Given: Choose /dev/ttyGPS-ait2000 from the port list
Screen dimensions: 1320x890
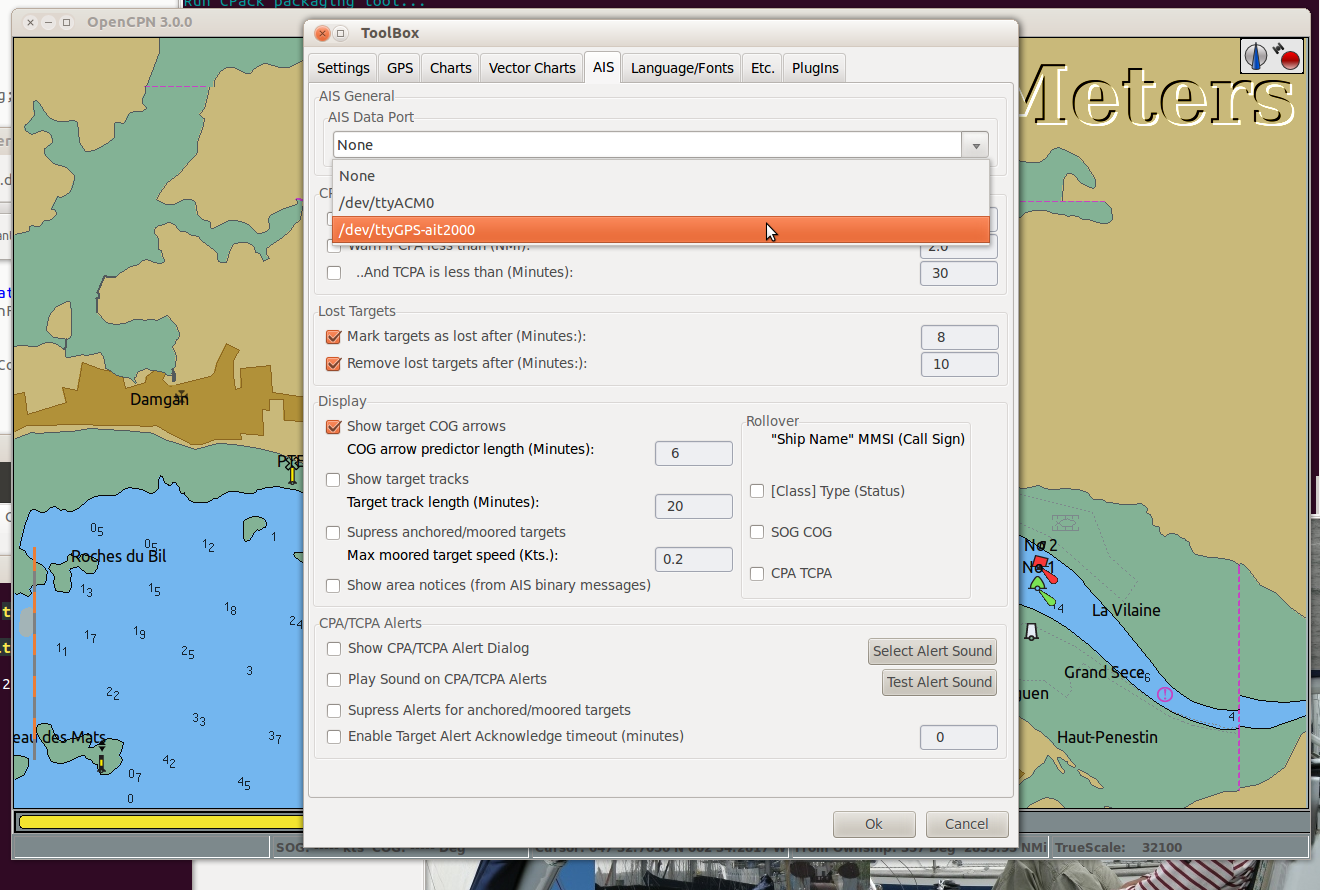Looking at the screenshot, I should [661, 230].
